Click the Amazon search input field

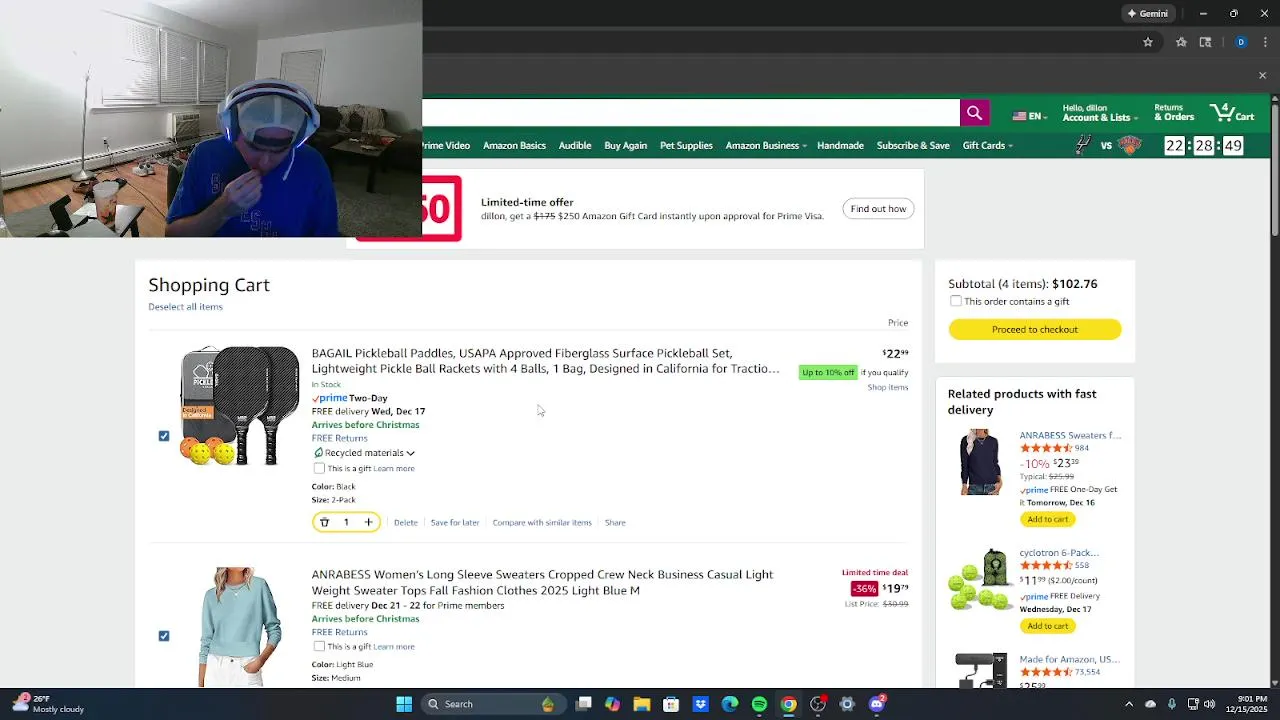(691, 113)
